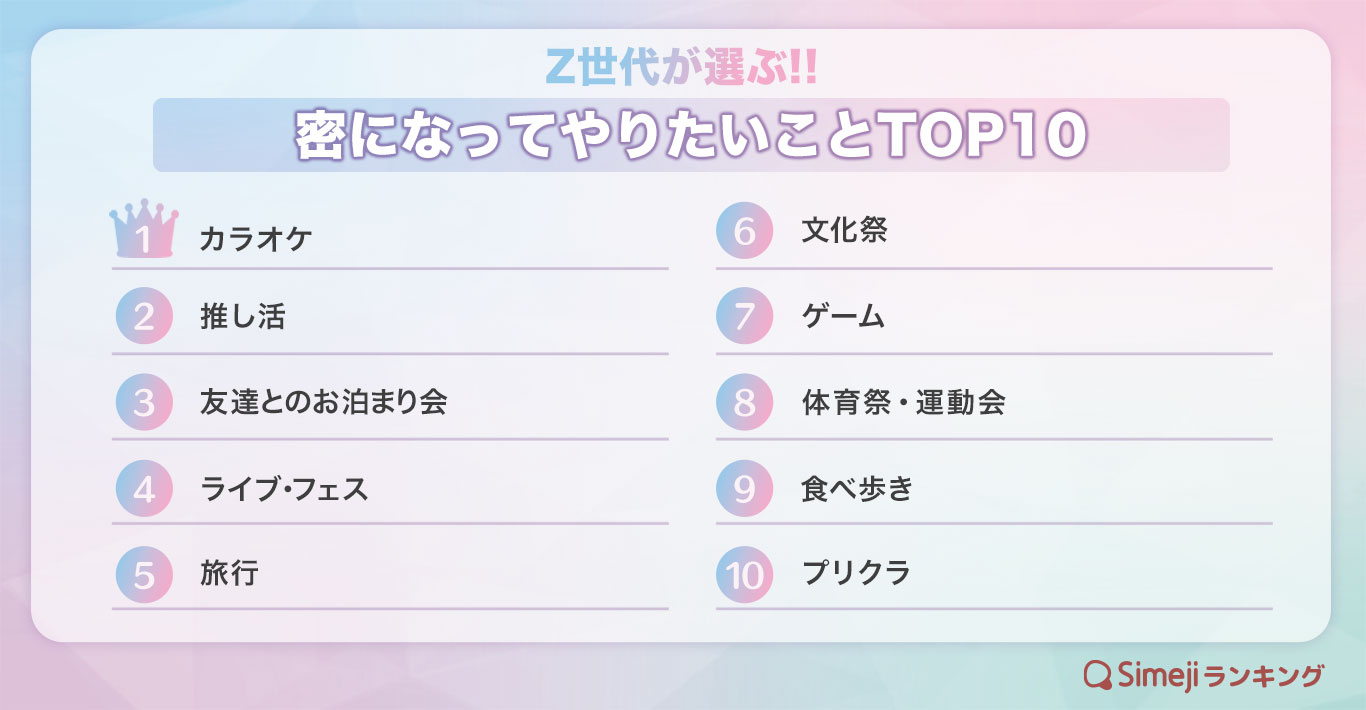Click the number 5 rank badge

pos(144,575)
